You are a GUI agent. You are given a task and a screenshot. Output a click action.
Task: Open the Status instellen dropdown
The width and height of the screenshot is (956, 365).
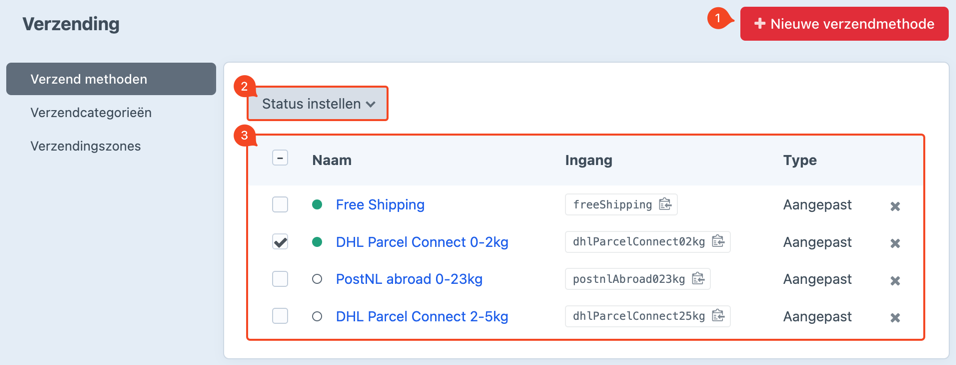(318, 104)
